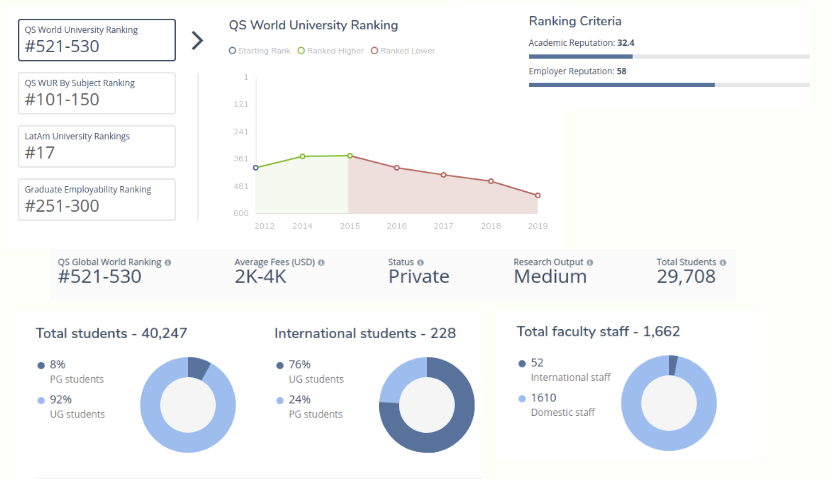Open the QS WUR By Subject Ranking card
This screenshot has height=479, width=832.
point(97,93)
